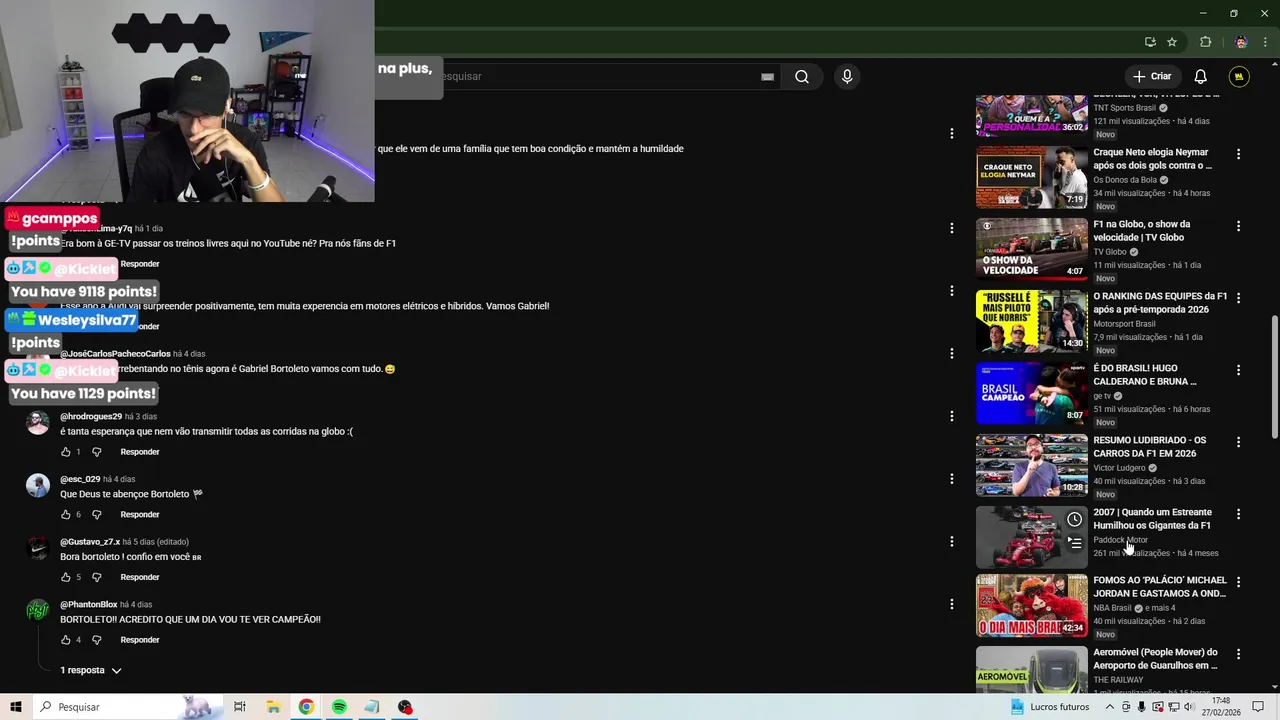Open on-screen keyboard icon in search box
The width and height of the screenshot is (1280, 720).
point(767,77)
